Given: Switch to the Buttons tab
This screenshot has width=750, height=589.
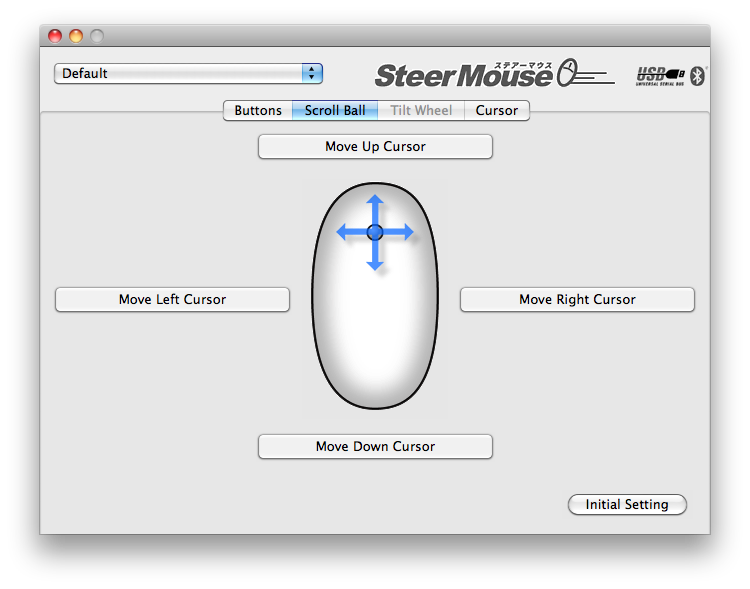Looking at the screenshot, I should tap(258, 111).
